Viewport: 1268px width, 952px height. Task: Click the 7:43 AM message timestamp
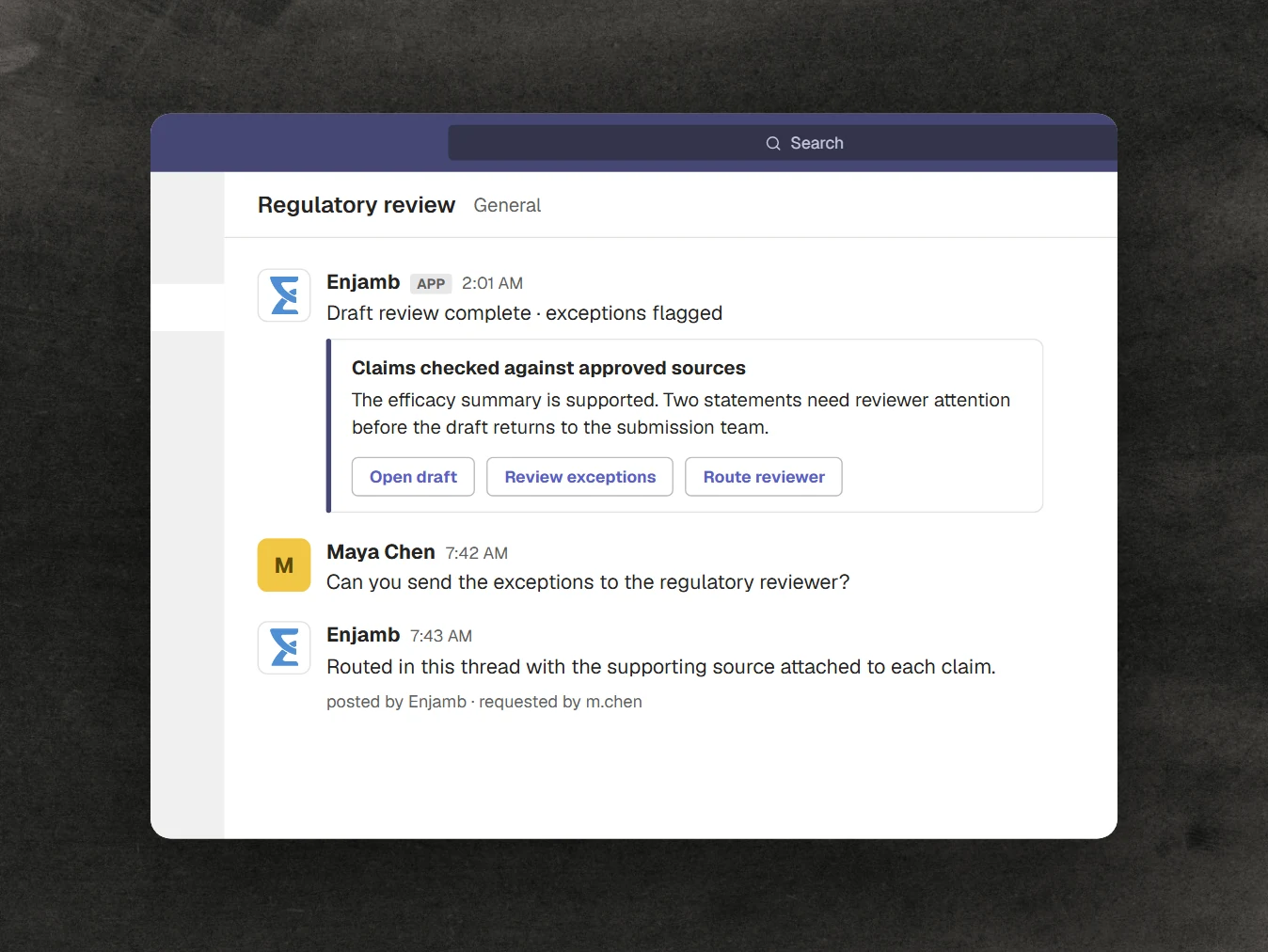coord(441,636)
